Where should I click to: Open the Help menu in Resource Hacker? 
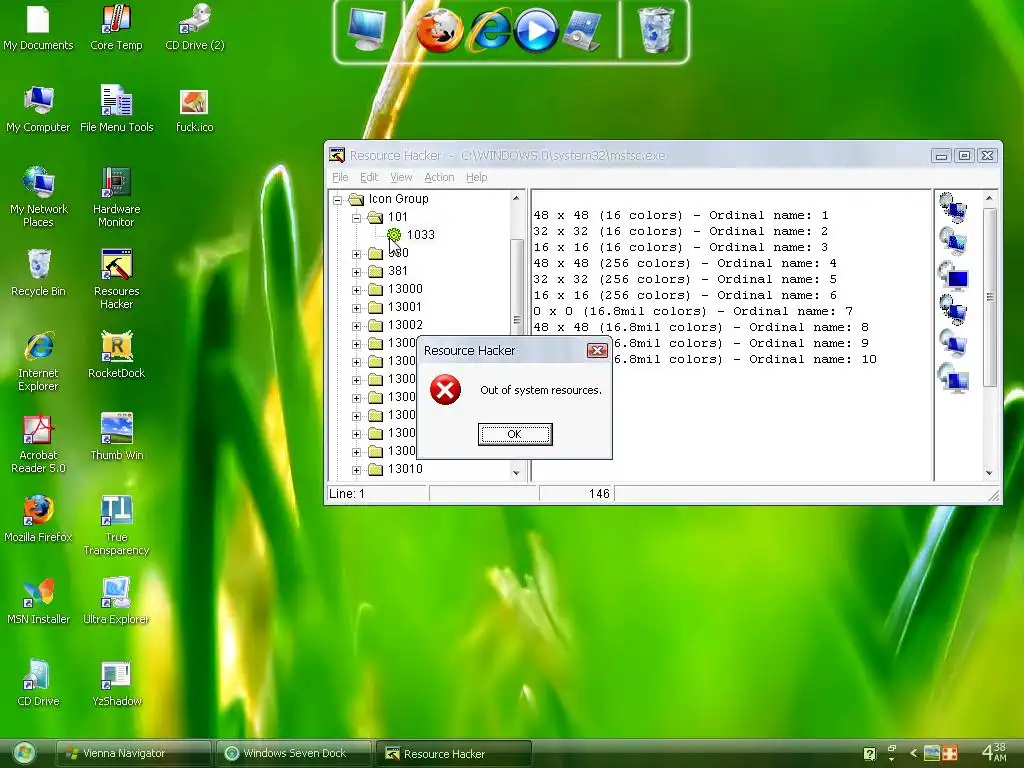coord(477,177)
